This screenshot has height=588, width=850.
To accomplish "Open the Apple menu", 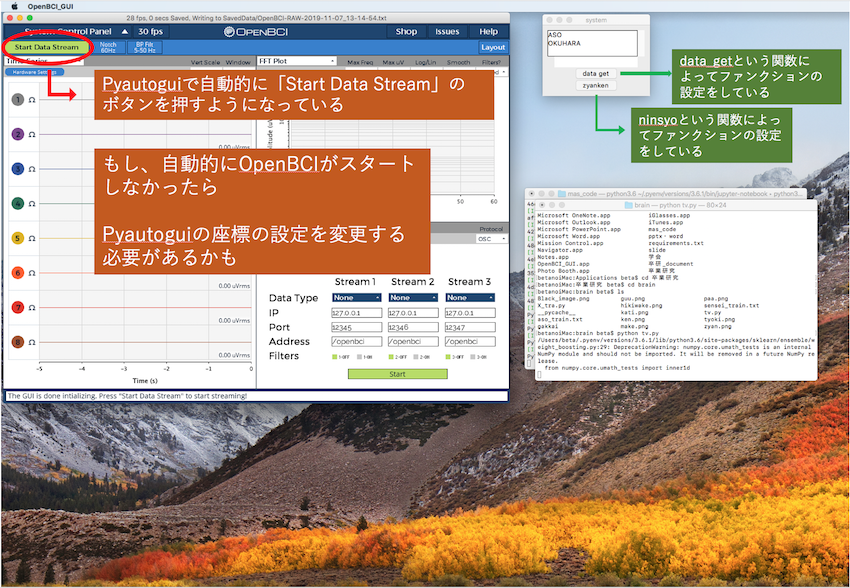I will (14, 6).
